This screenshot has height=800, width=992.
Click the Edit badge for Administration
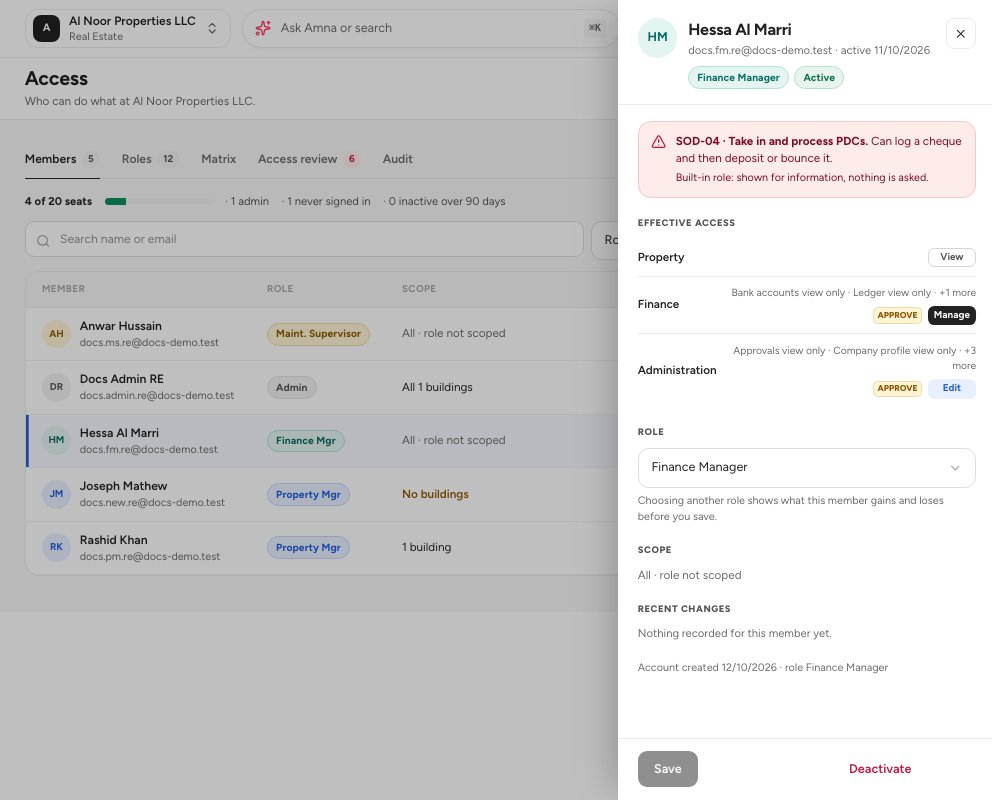(x=952, y=388)
